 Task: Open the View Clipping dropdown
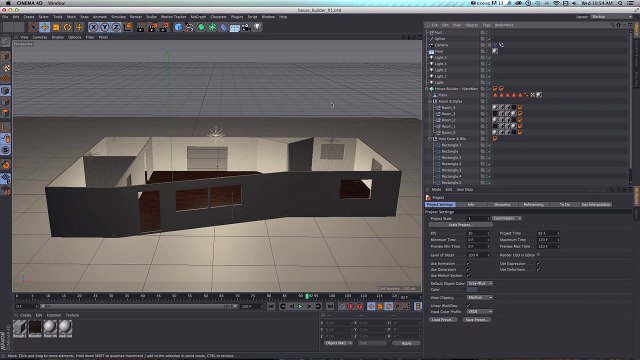pyautogui.click(x=480, y=298)
